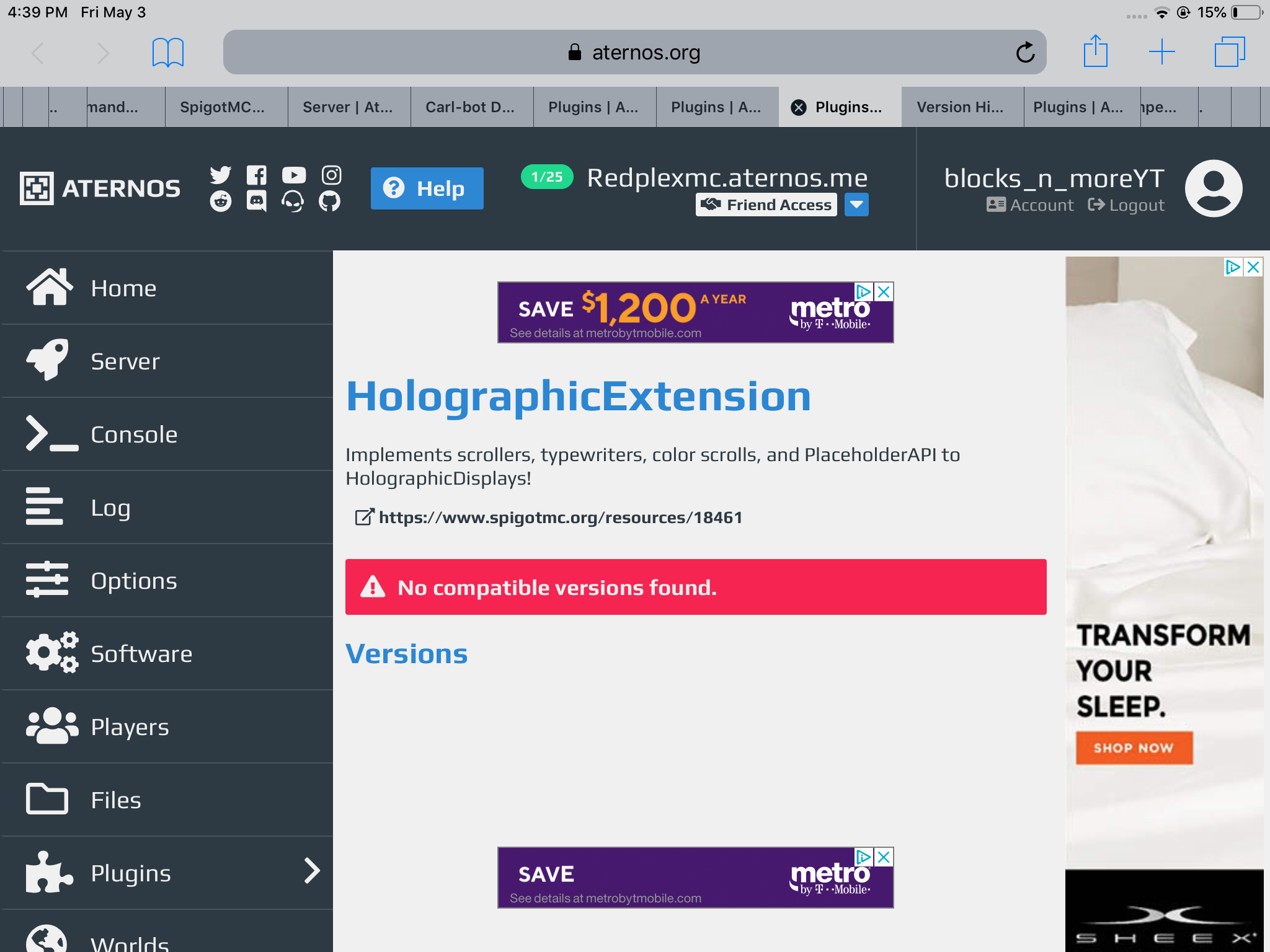The height and width of the screenshot is (952, 1270).
Task: Click the blue Help button
Action: click(x=427, y=188)
